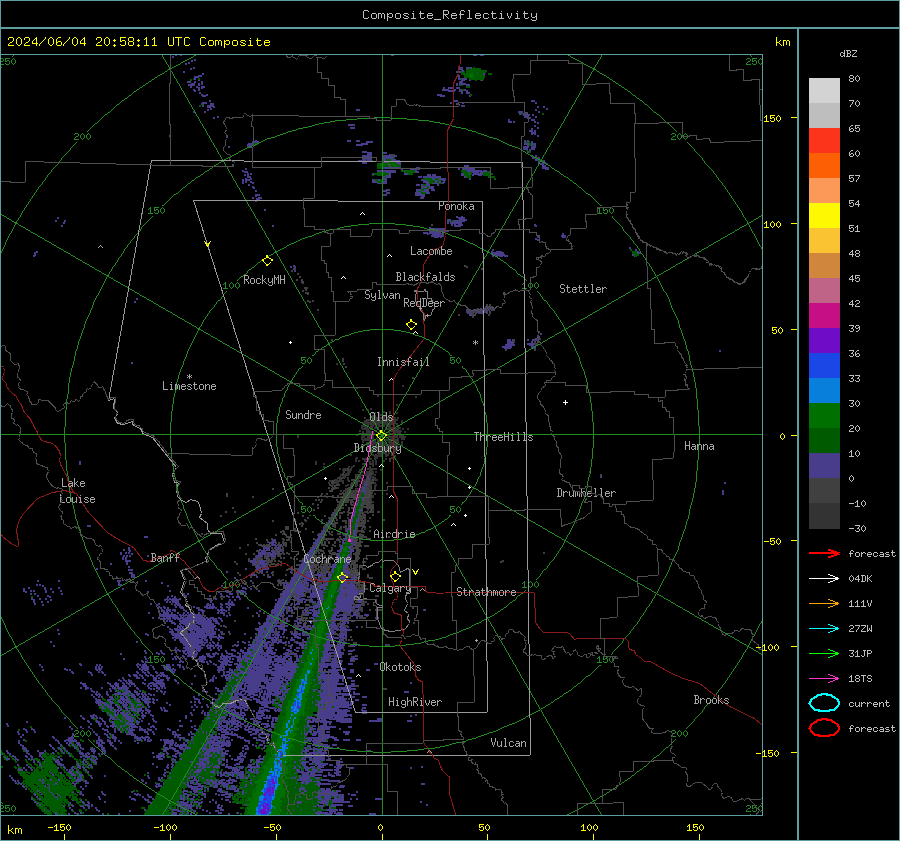This screenshot has height=841, width=900.
Task: Click the 60 dBZ red color swatch
Action: tap(824, 141)
